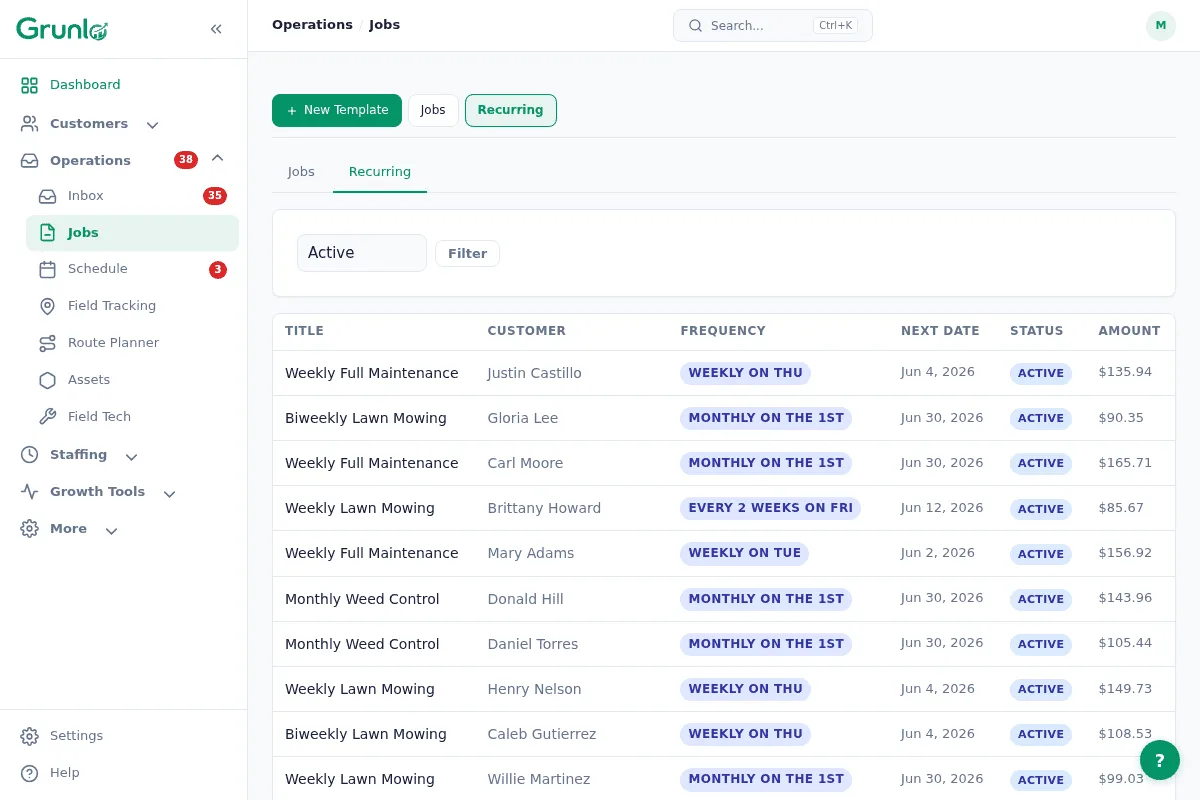
Task: Click the Recurring pill button
Action: tap(511, 110)
